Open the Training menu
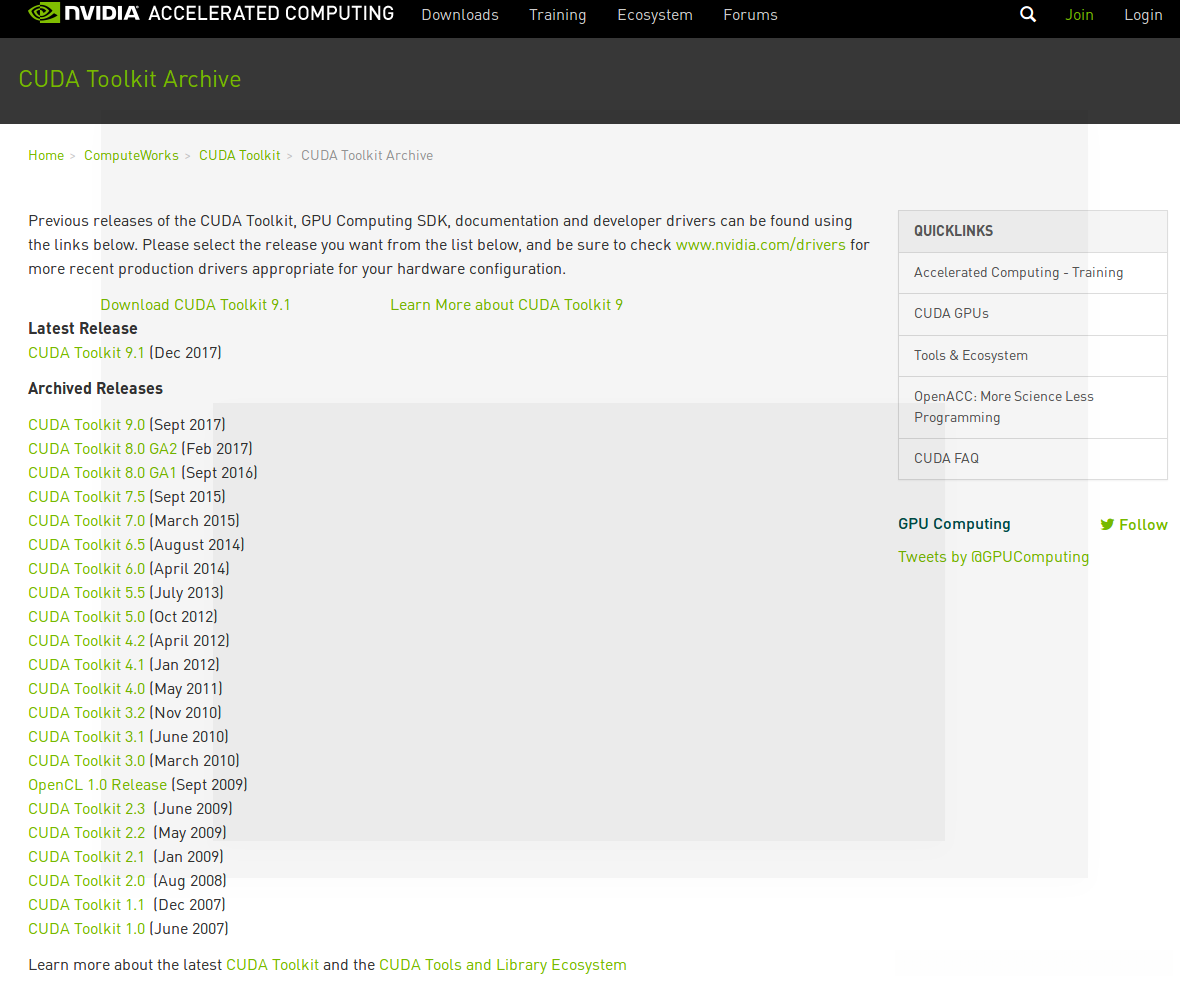This screenshot has width=1180, height=985. (x=558, y=15)
